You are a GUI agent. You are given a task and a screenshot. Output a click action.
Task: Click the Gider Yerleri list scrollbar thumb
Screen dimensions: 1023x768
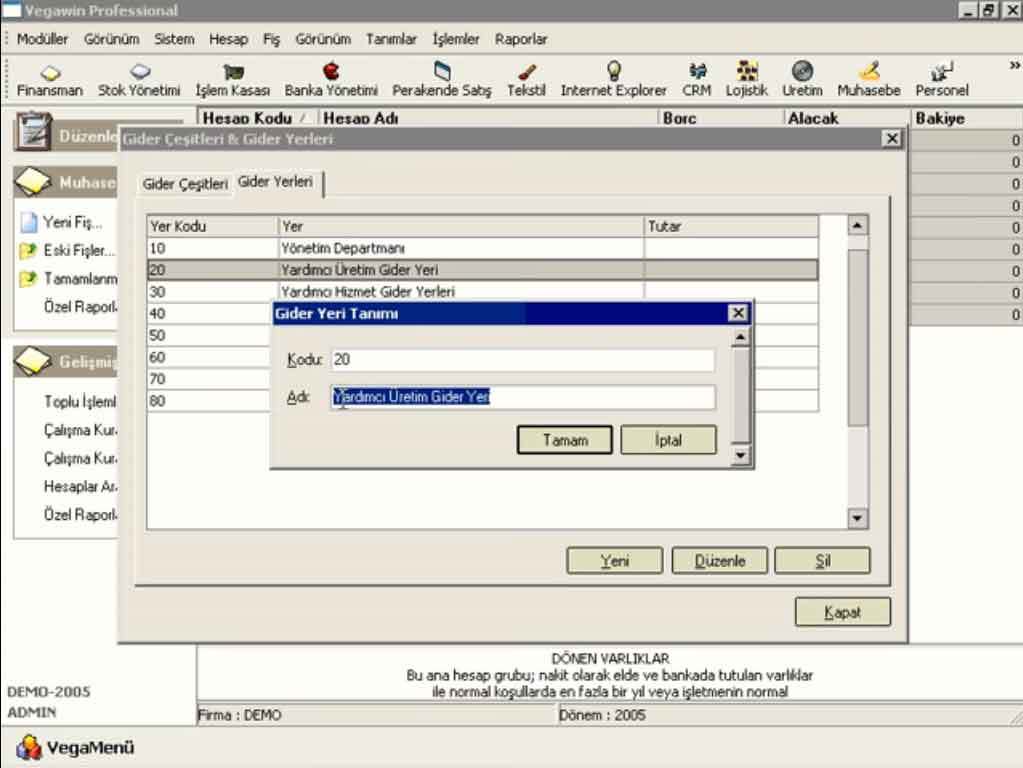click(x=857, y=338)
